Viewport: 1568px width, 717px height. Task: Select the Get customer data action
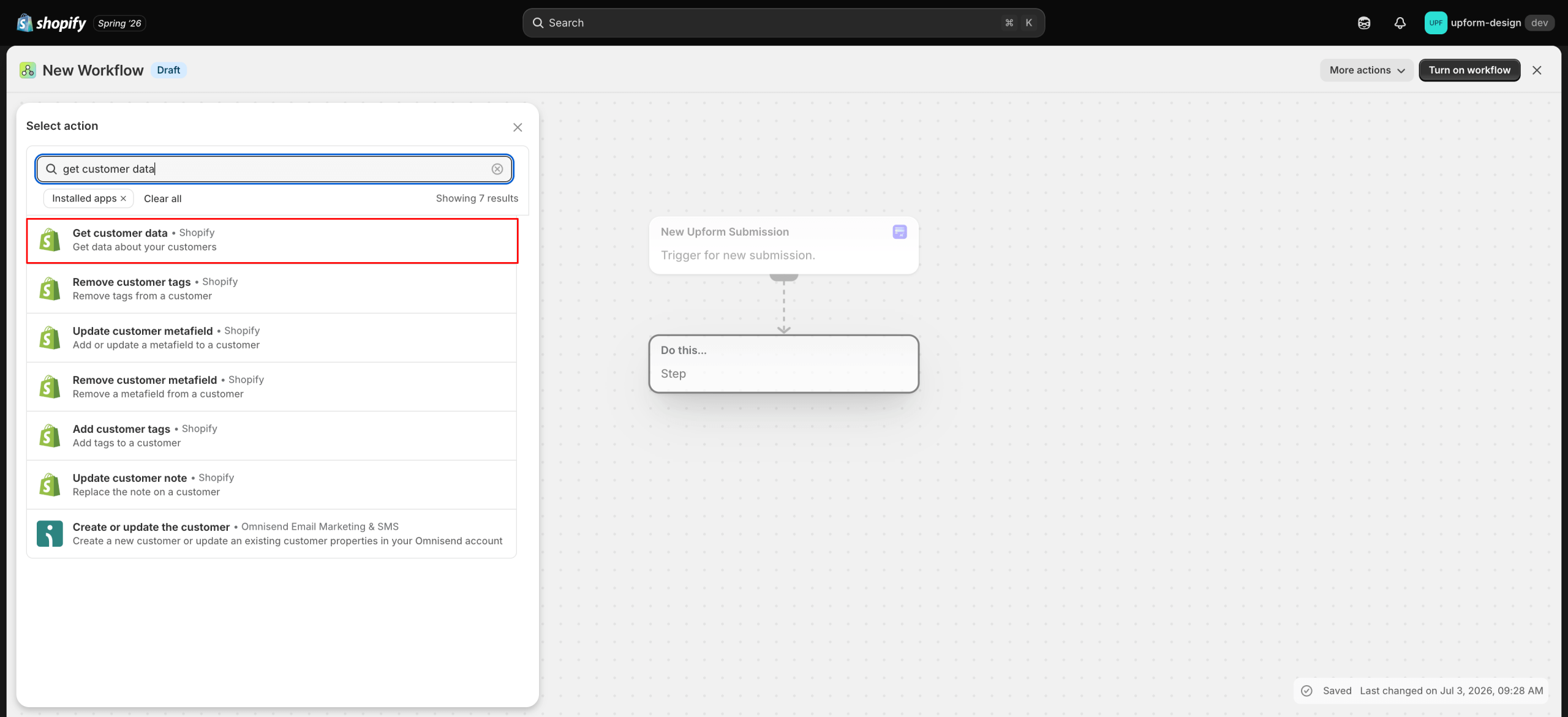click(x=272, y=241)
